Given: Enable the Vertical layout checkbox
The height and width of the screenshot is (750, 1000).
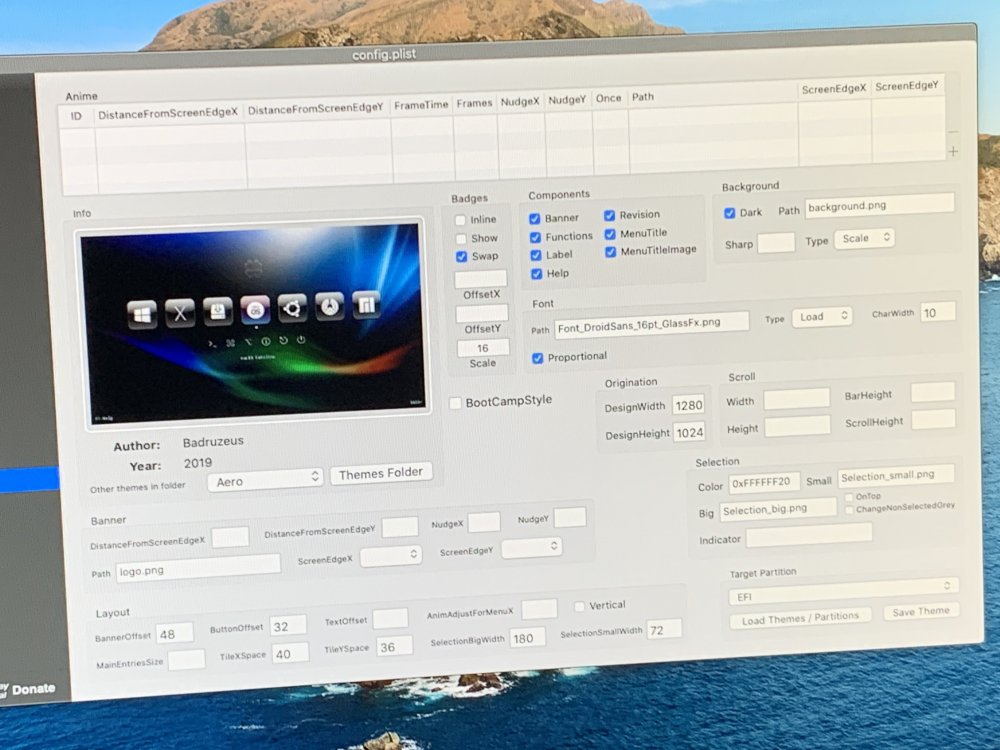Looking at the screenshot, I should tap(579, 606).
